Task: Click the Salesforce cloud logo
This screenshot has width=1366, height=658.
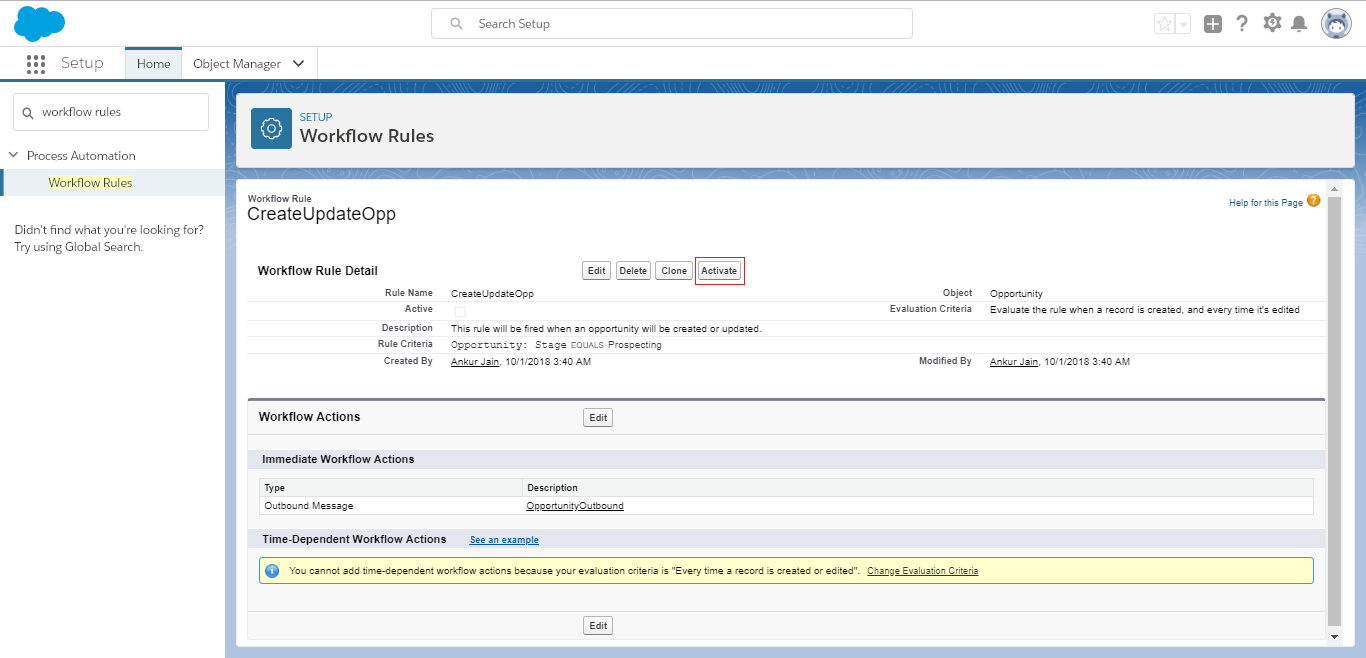Action: pos(40,22)
